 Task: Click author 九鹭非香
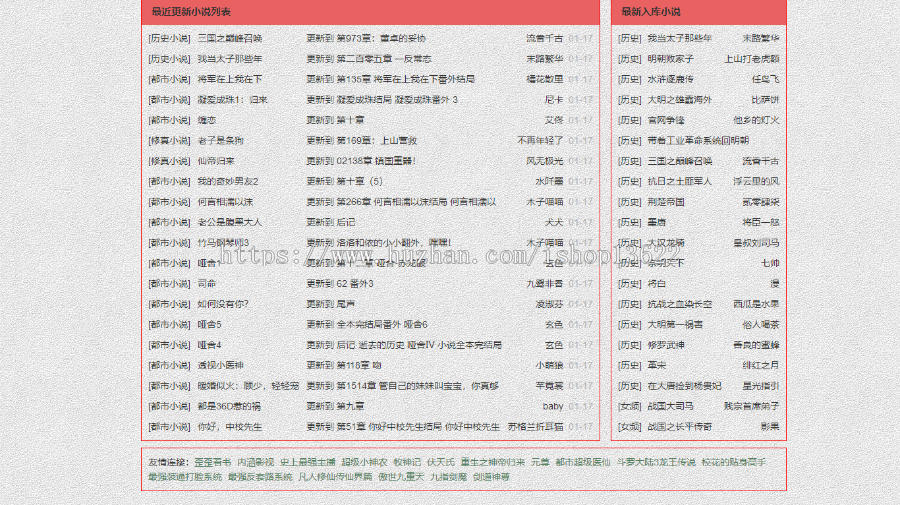click(544, 283)
